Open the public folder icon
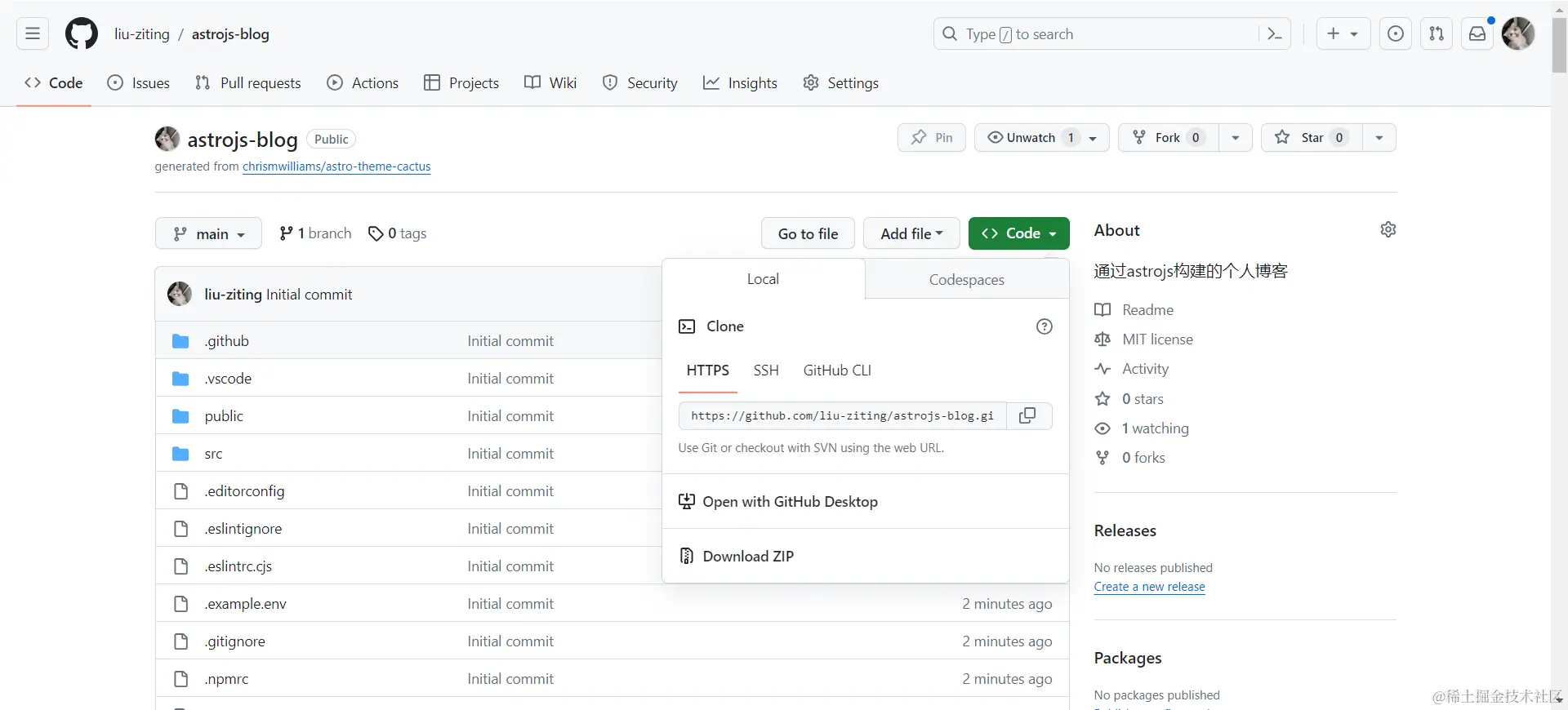The image size is (1568, 710). pos(180,416)
